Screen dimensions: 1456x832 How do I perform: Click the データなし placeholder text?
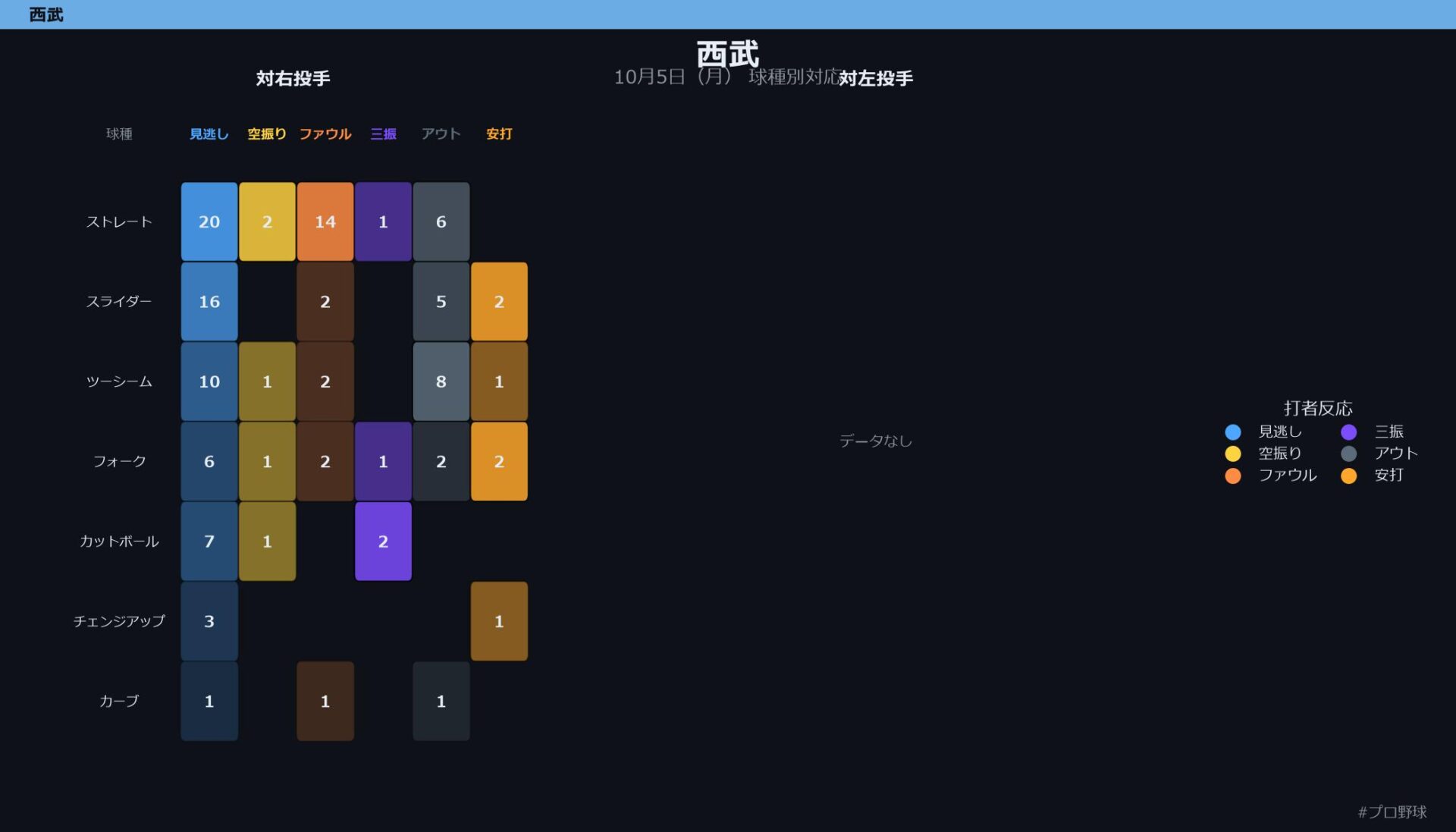click(x=876, y=441)
